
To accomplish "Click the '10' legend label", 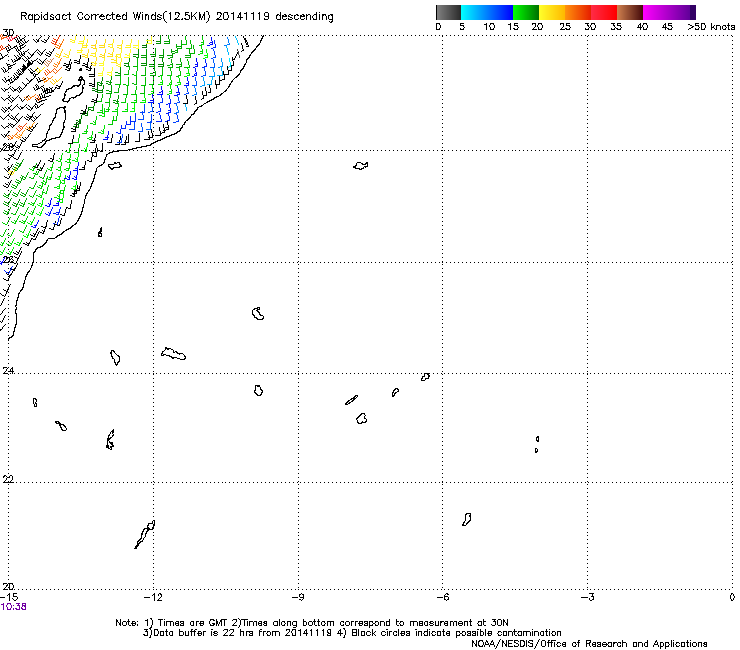I will pyautogui.click(x=489, y=27).
